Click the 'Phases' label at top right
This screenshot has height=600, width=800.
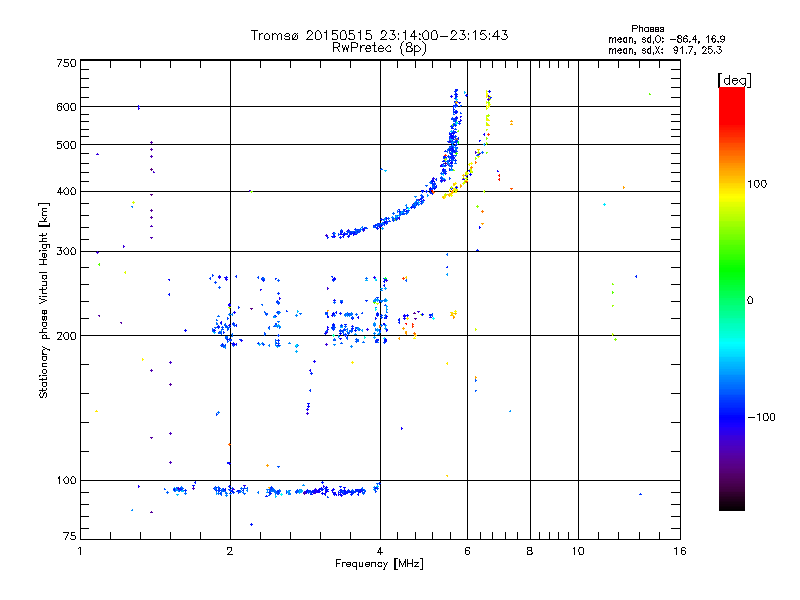(x=647, y=29)
